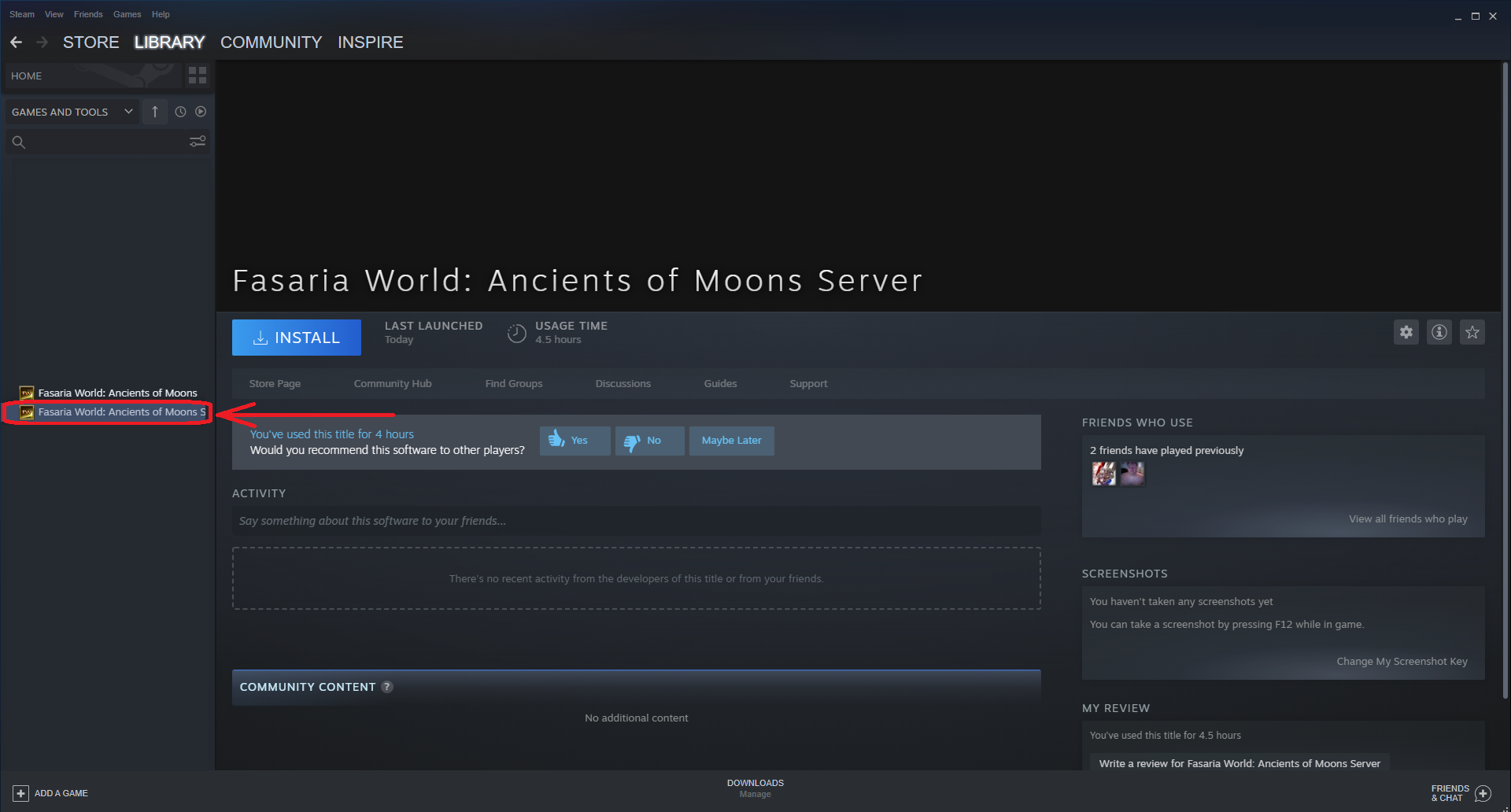The height and width of the screenshot is (812, 1511).
Task: Open Downloads Manage
Action: pos(755,788)
